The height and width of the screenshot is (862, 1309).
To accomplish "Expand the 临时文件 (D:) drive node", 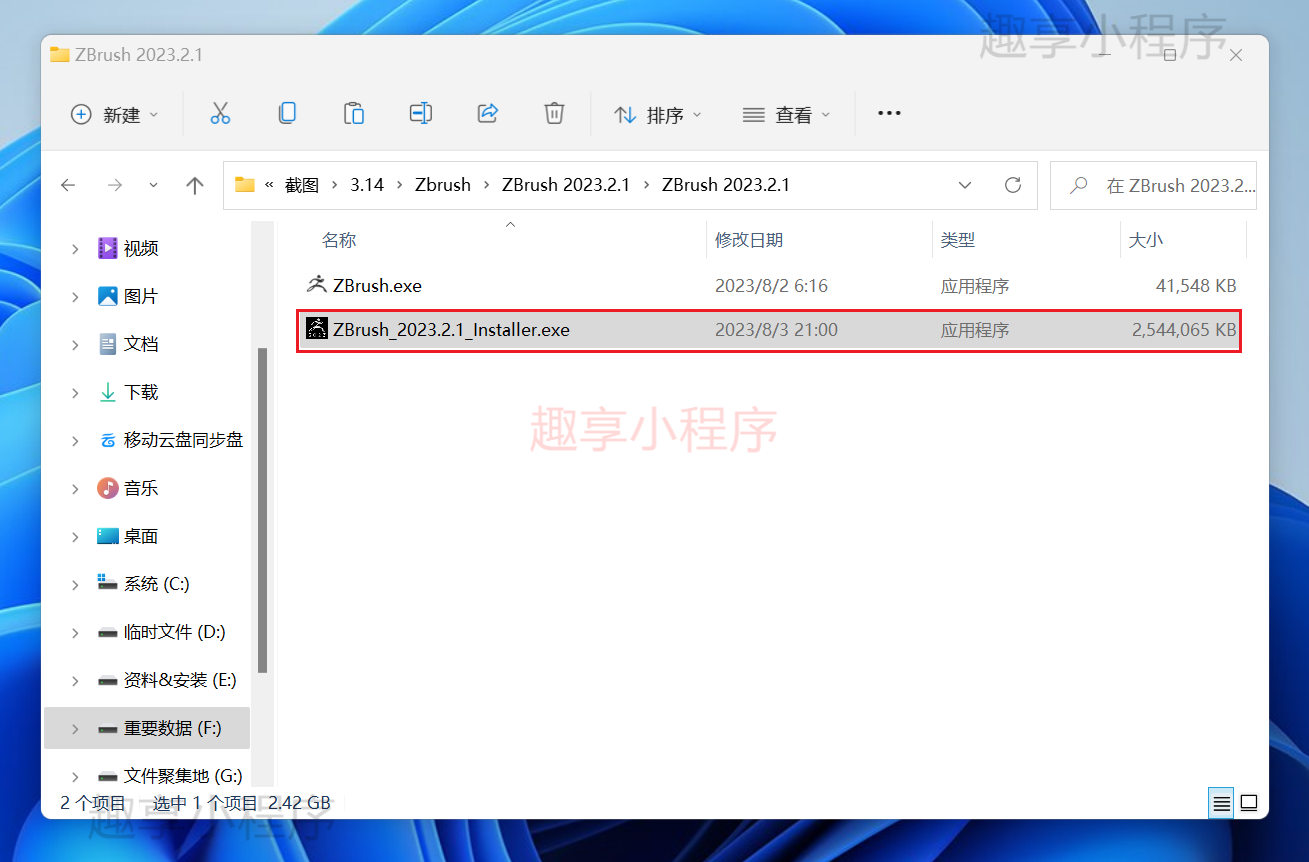I will point(75,632).
